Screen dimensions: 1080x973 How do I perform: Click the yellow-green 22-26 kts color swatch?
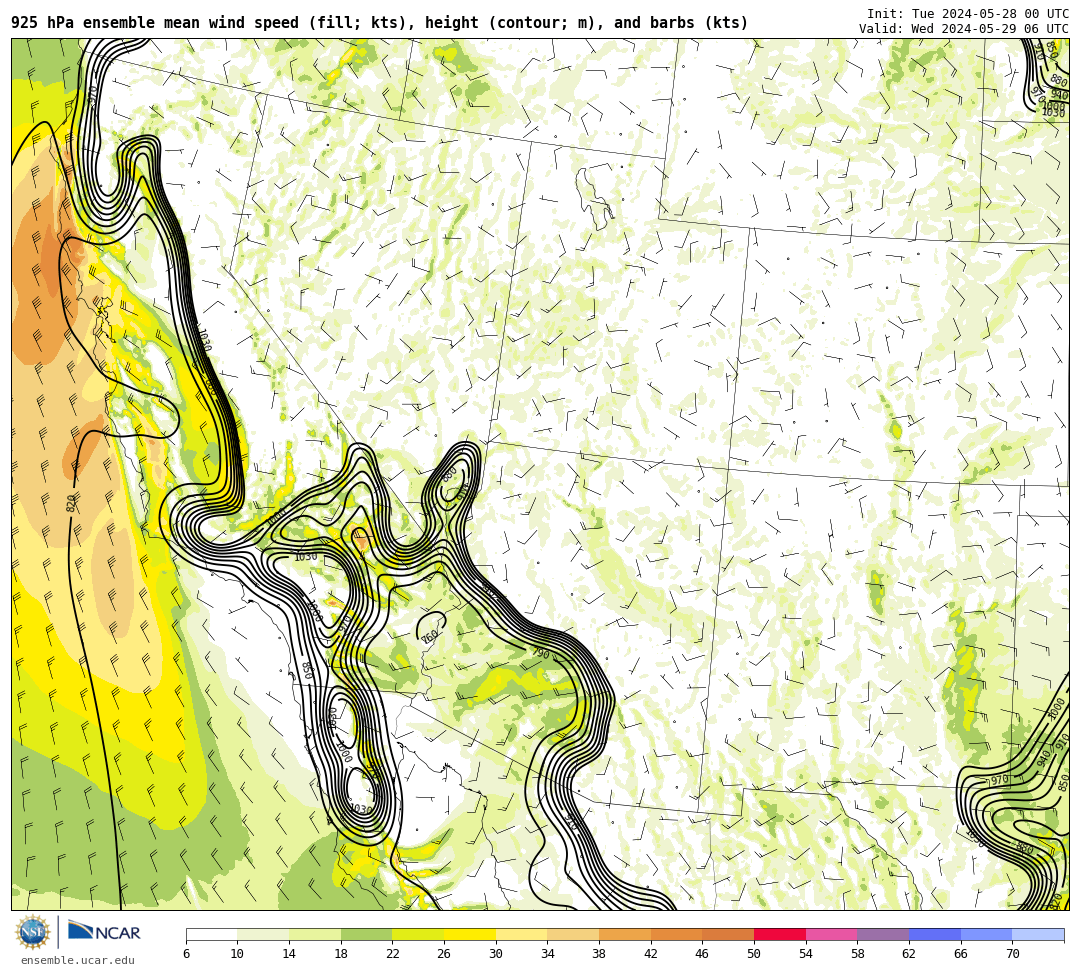[418, 934]
